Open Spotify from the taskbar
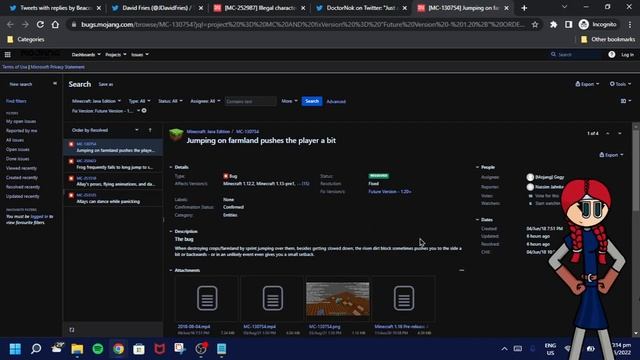The height and width of the screenshot is (360, 640). (x=98, y=349)
